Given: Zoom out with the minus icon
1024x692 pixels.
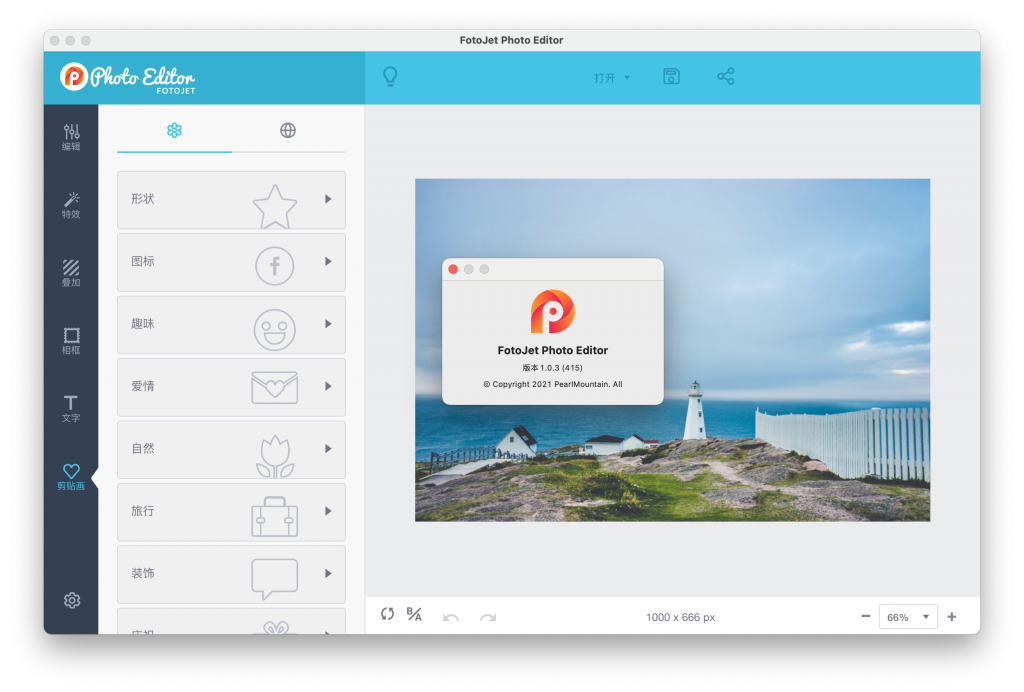Looking at the screenshot, I should (x=865, y=616).
